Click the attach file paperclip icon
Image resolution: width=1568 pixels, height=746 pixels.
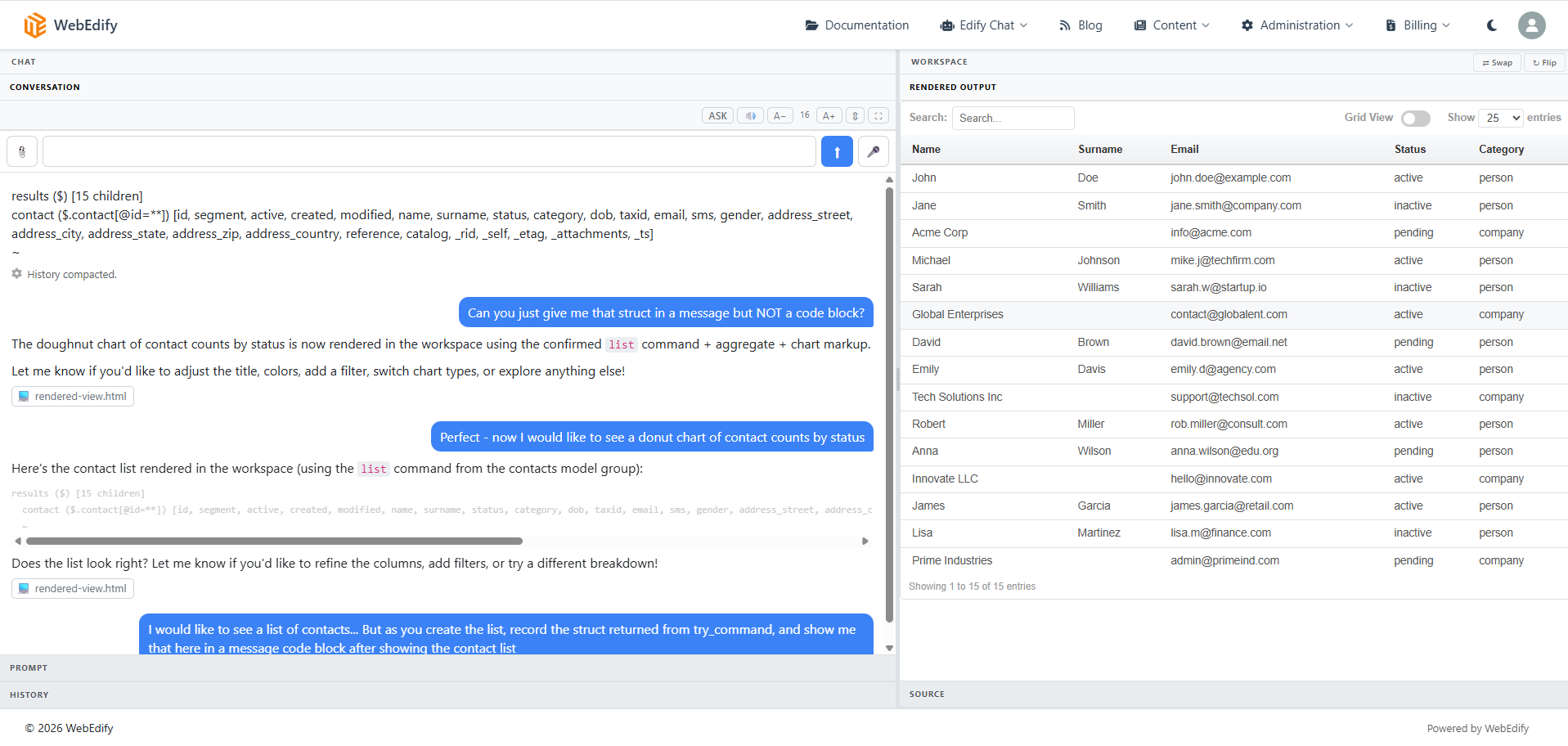click(22, 151)
